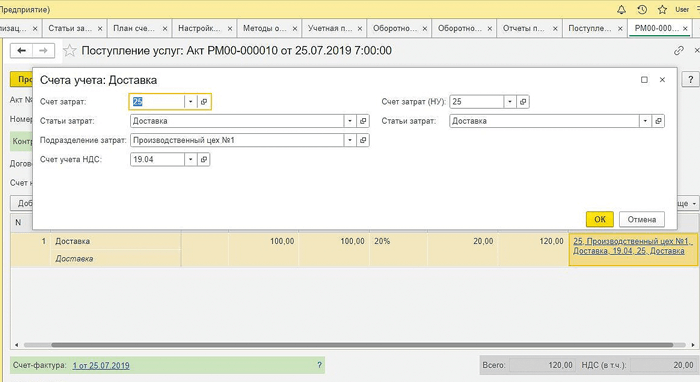Image resolution: width=700 pixels, height=382 pixels.
Task: Close the РМ00-000... tab
Action: tap(685, 29)
